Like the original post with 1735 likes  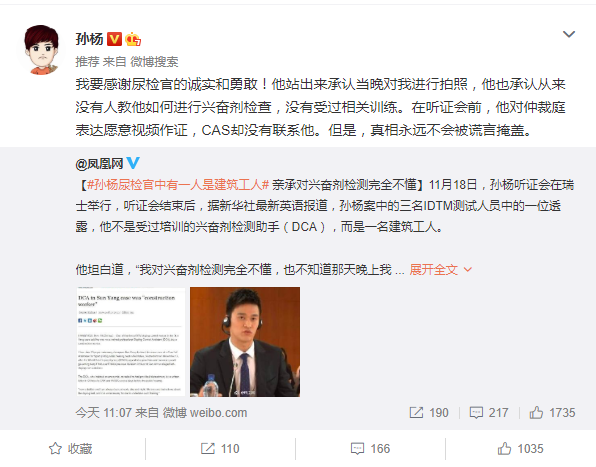(552, 413)
